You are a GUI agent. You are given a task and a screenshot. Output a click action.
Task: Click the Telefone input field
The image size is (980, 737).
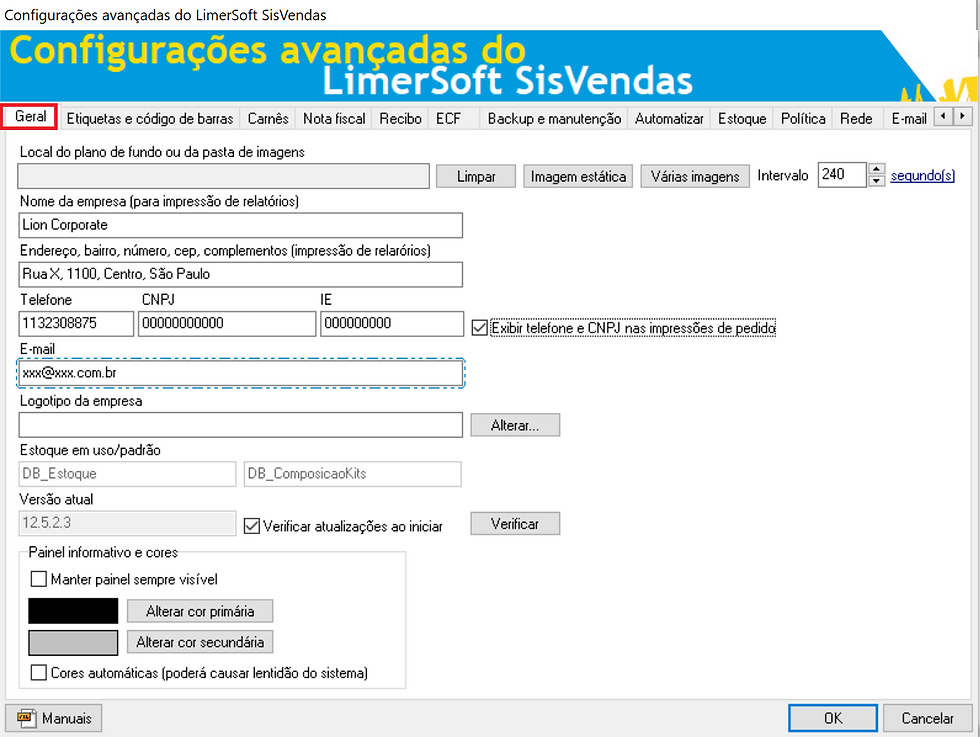(76, 324)
